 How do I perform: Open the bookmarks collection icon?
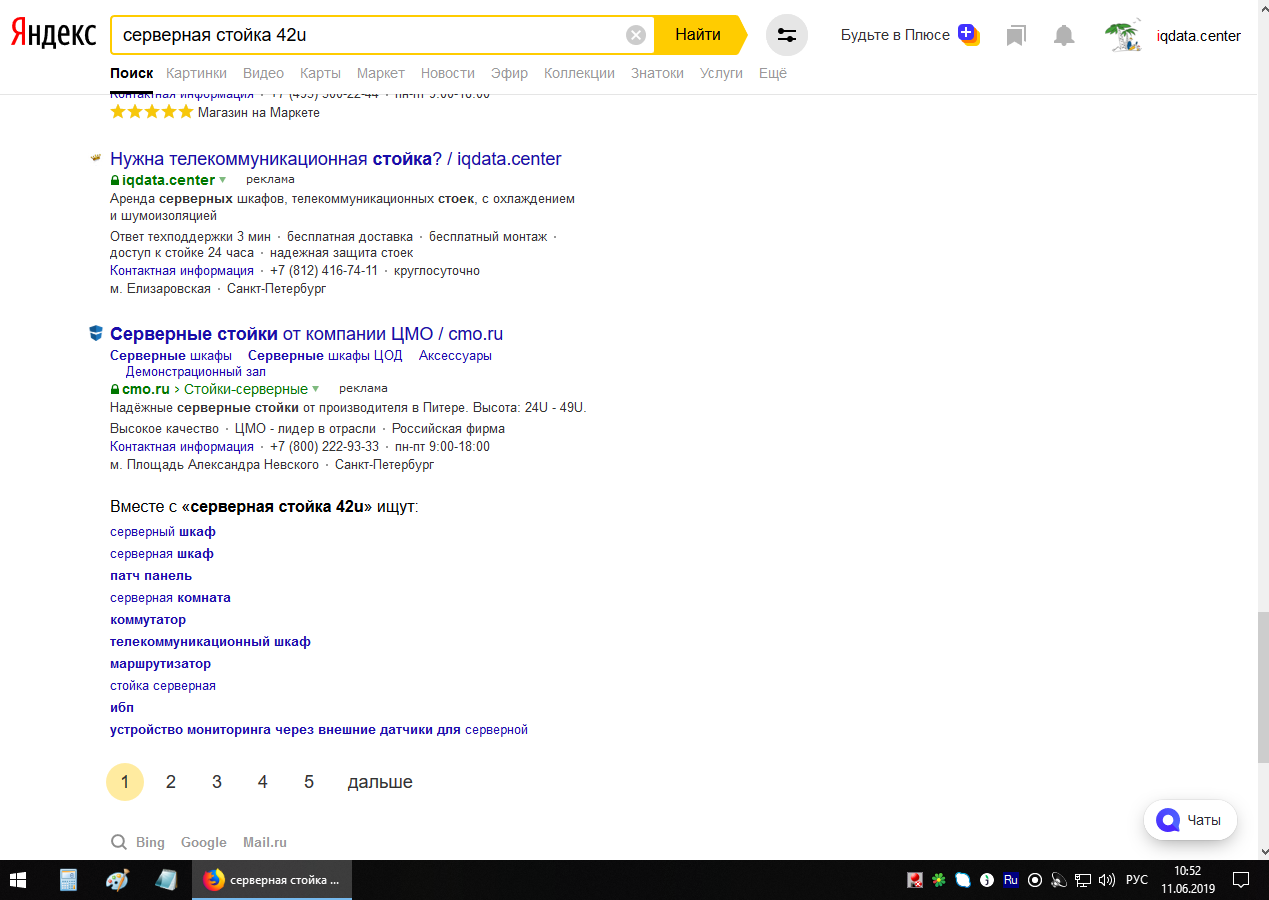pyautogui.click(x=1016, y=36)
